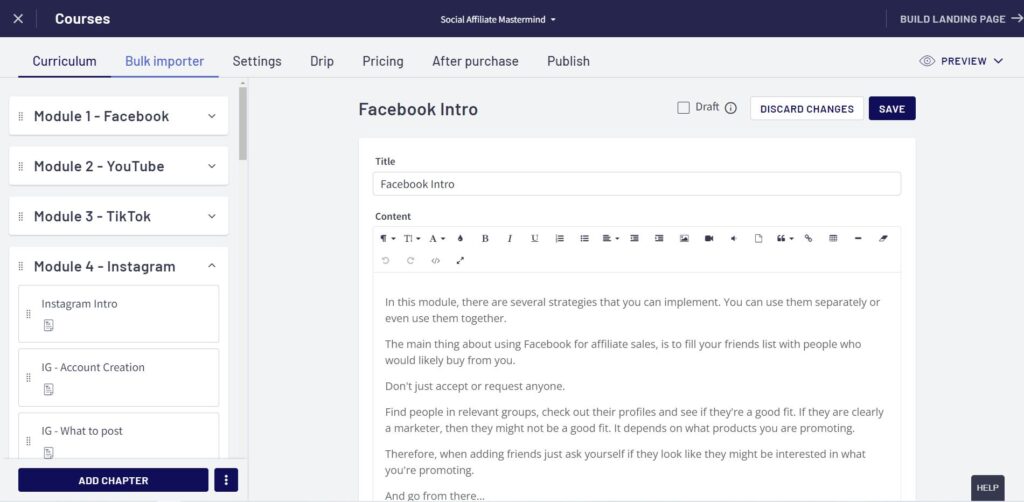
Task: Open the Pricing tab
Action: point(383,61)
